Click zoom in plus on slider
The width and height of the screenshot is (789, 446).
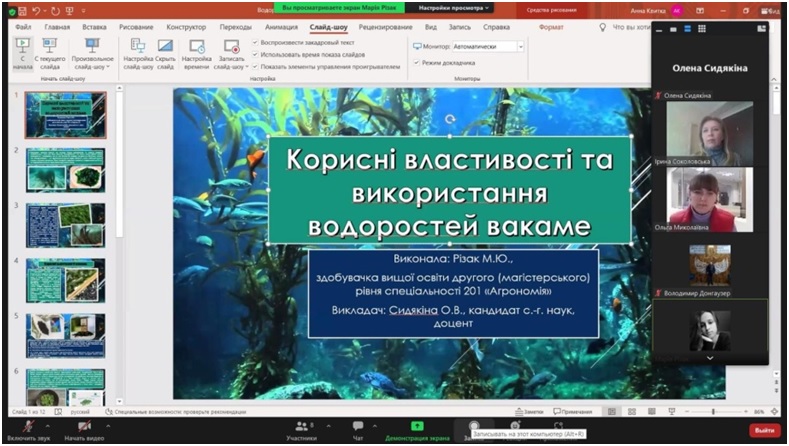click(746, 412)
